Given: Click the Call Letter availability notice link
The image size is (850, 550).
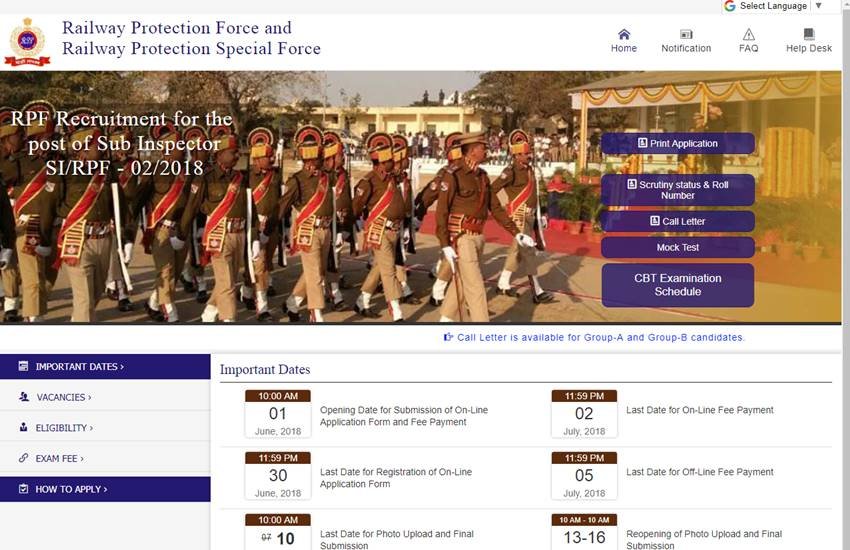Looking at the screenshot, I should coord(600,338).
